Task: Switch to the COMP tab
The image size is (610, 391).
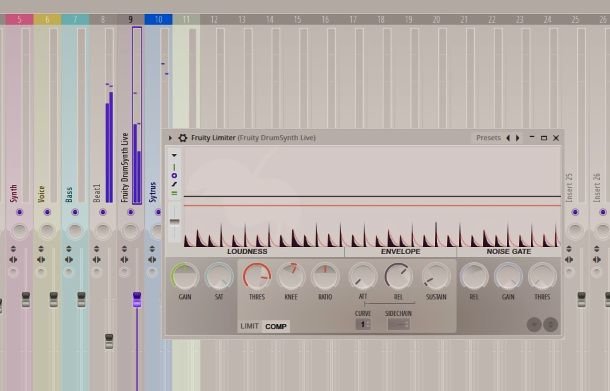Action: [276, 326]
